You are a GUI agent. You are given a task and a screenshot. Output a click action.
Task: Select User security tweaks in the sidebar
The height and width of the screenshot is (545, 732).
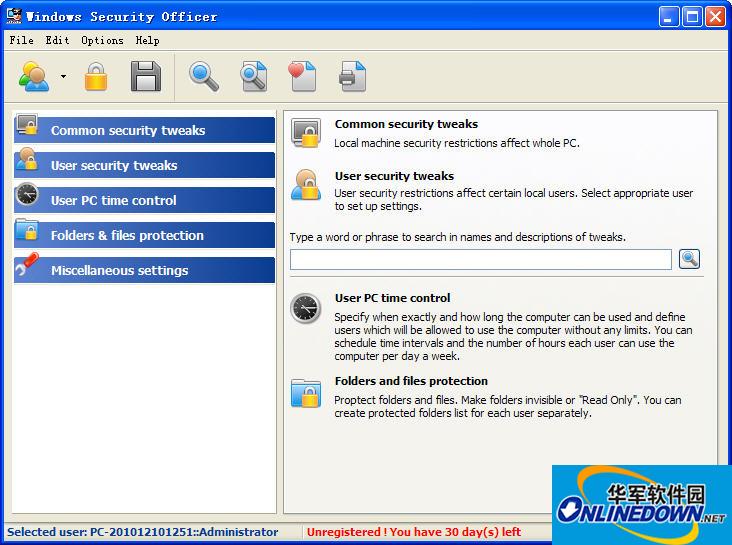click(144, 165)
